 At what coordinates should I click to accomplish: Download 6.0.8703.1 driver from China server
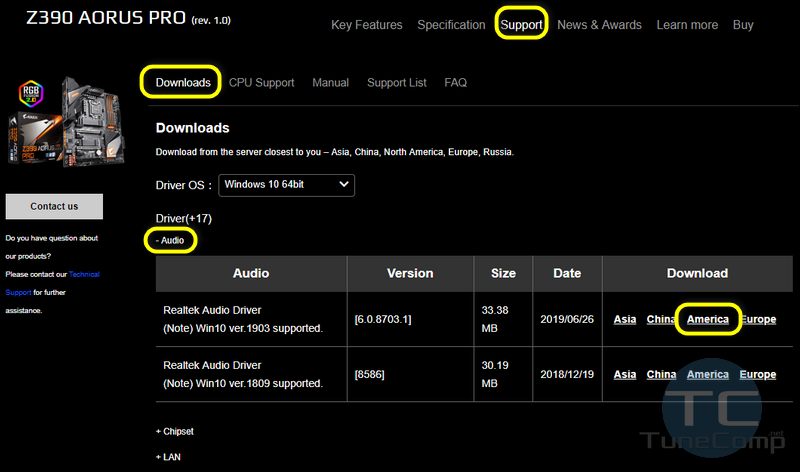pyautogui.click(x=660, y=319)
